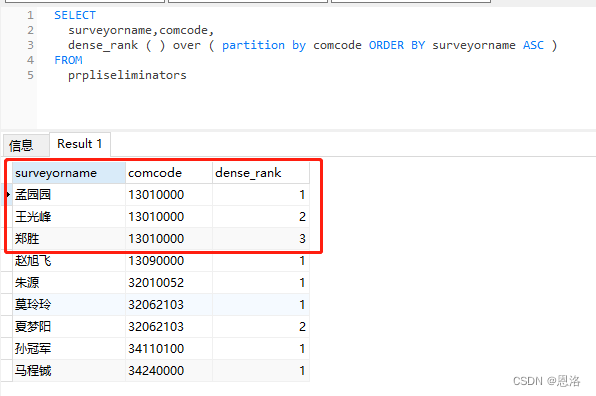
Task: Select the cell 朱源
Action: [x=69, y=283]
